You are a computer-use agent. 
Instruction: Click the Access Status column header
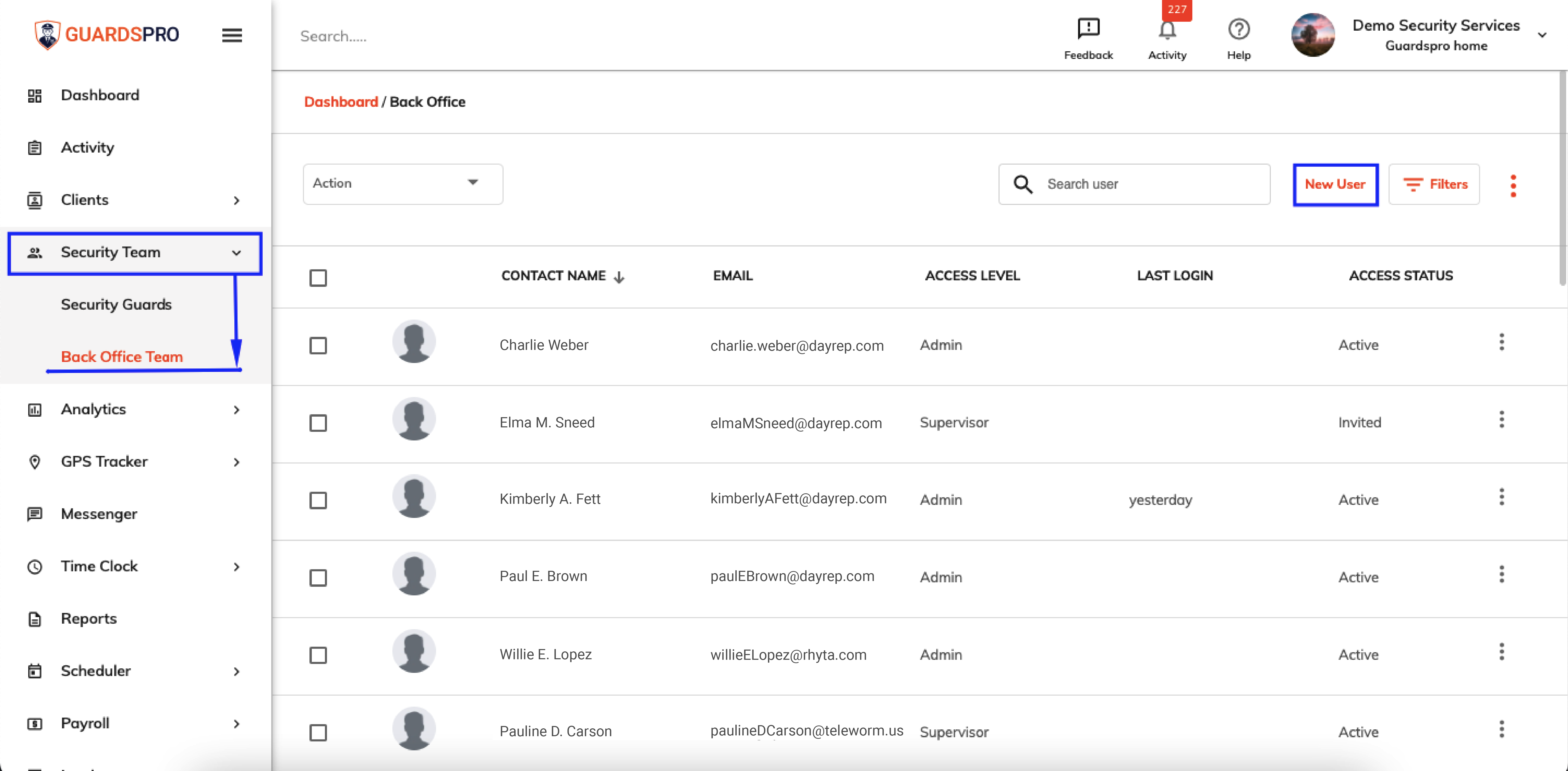(1401, 276)
